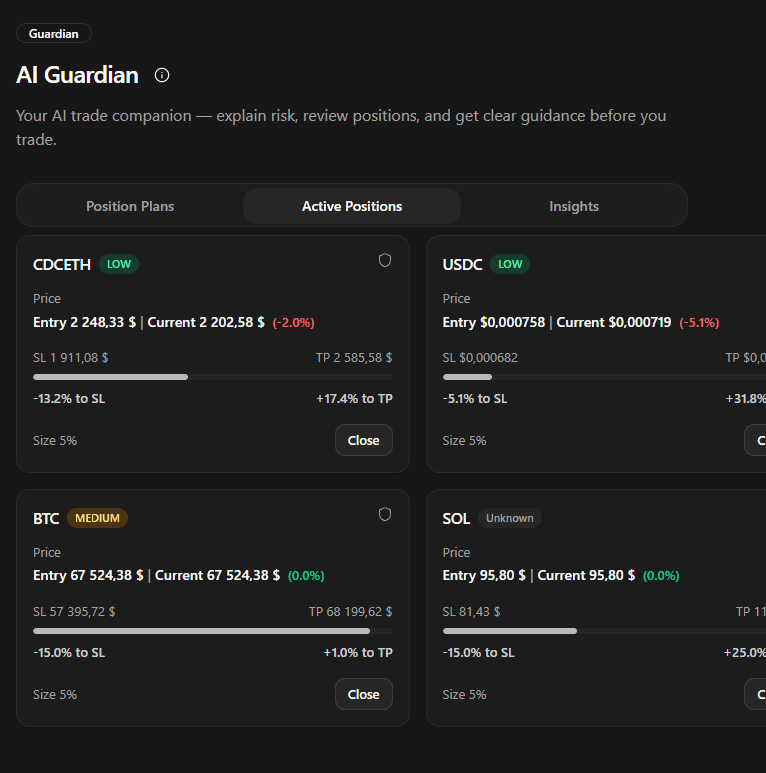Viewport: 766px width, 773px height.
Task: Click the AI Guardian page heading
Action: [x=77, y=75]
